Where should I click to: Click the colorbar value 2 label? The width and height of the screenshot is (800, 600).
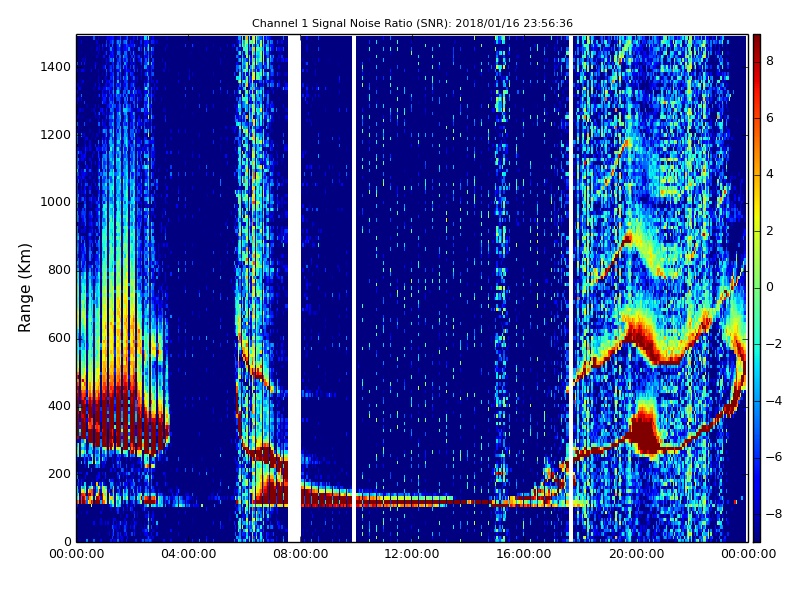click(770, 231)
